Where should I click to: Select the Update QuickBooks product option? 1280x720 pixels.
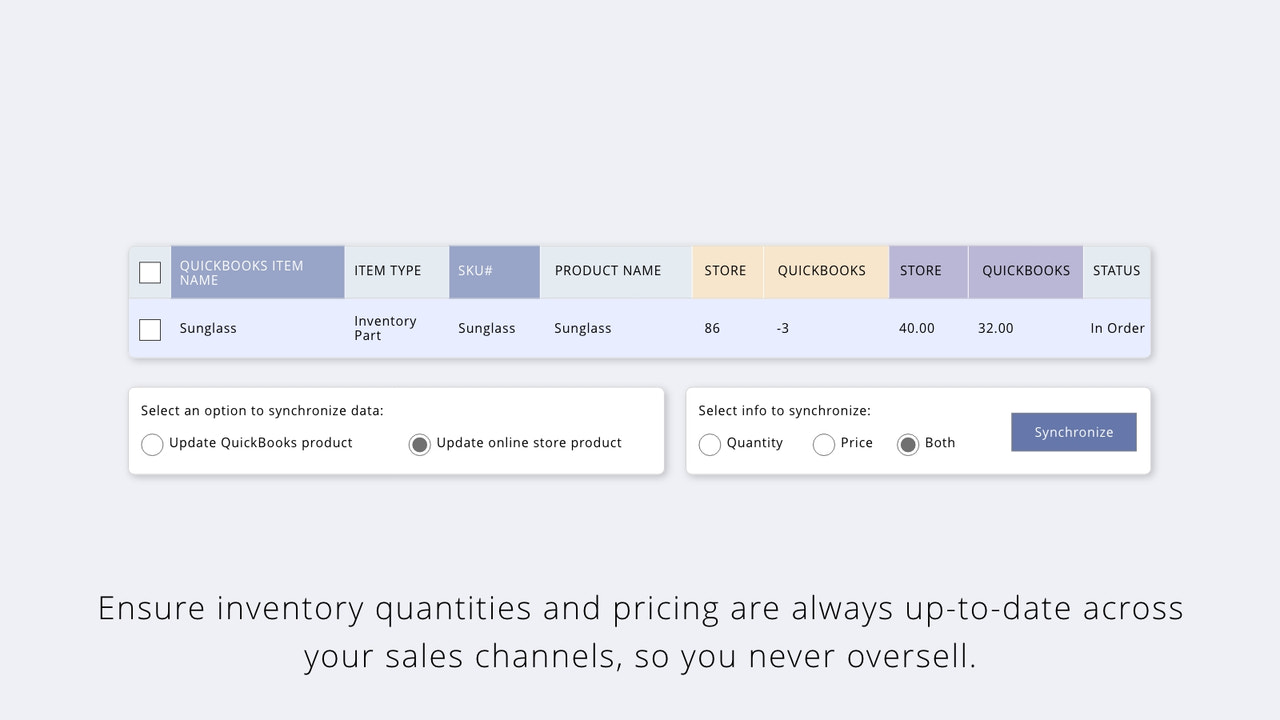click(x=152, y=444)
